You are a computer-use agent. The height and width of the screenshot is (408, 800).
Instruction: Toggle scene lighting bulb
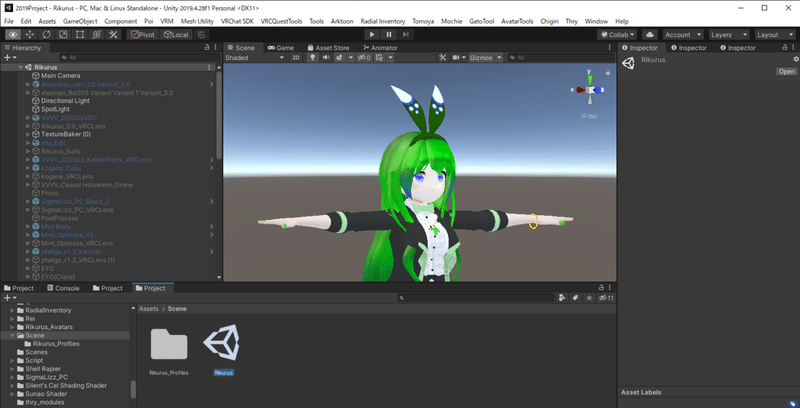313,58
